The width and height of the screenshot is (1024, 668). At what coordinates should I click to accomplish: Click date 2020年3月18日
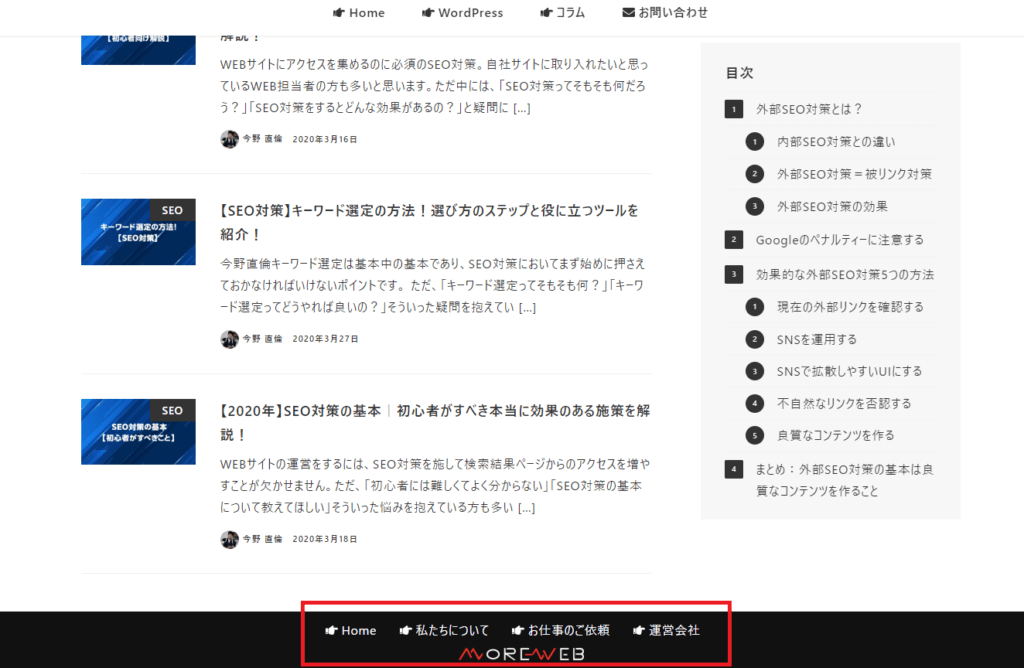click(x=325, y=539)
